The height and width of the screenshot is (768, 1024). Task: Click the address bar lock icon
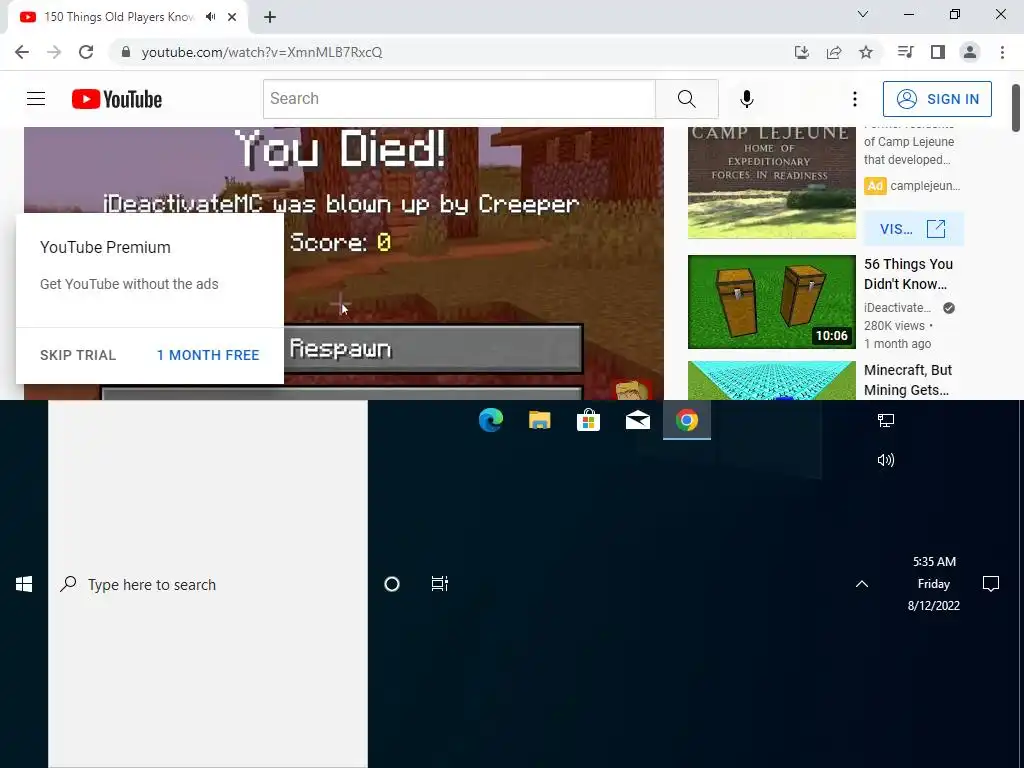point(126,52)
